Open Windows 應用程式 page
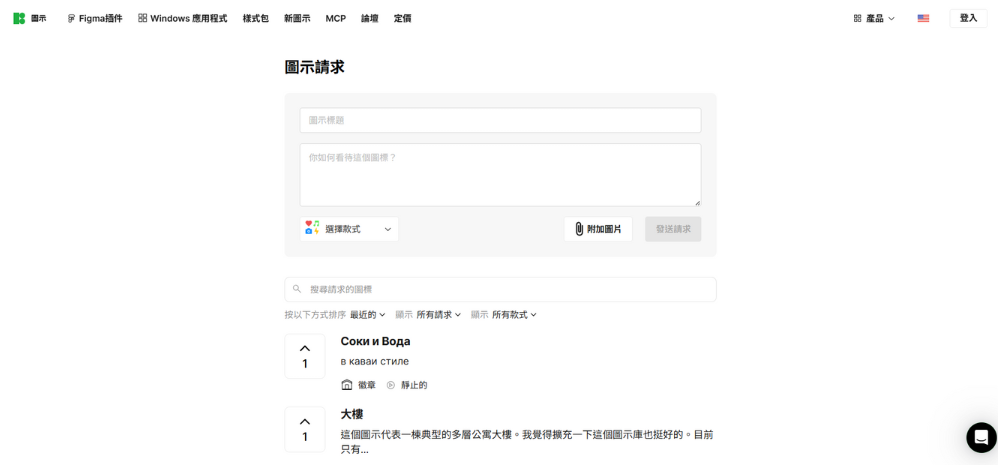 click(x=182, y=18)
